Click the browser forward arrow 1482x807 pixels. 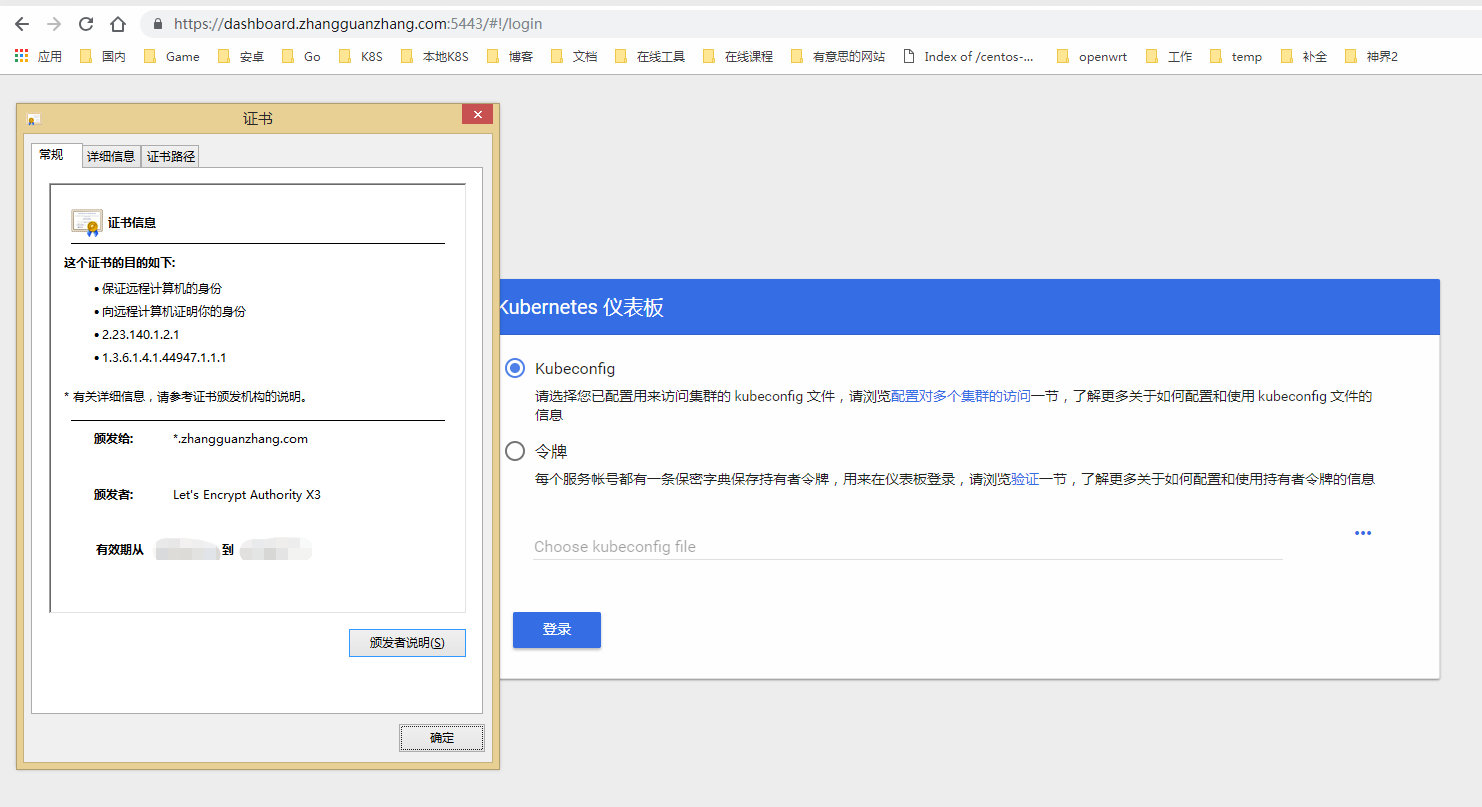click(x=54, y=24)
